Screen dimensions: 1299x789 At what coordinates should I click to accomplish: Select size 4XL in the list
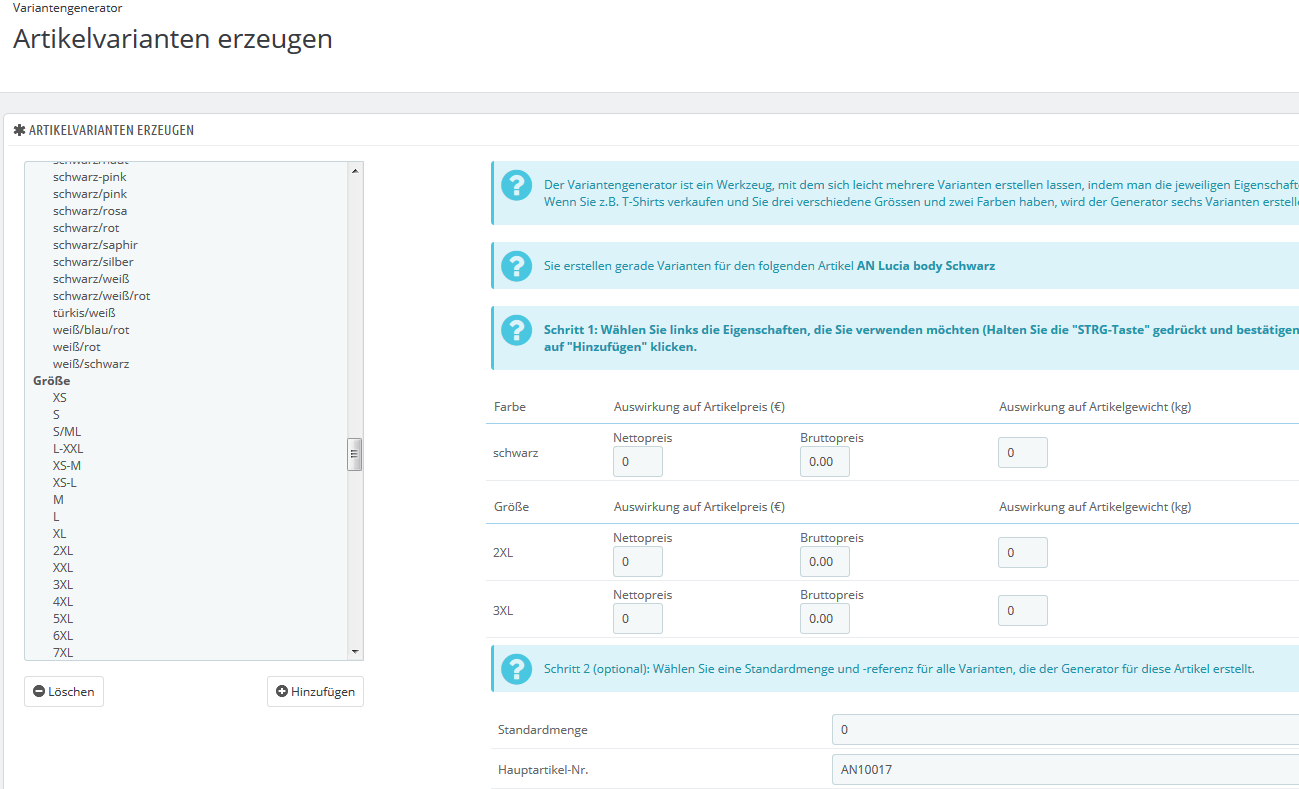[x=63, y=602]
